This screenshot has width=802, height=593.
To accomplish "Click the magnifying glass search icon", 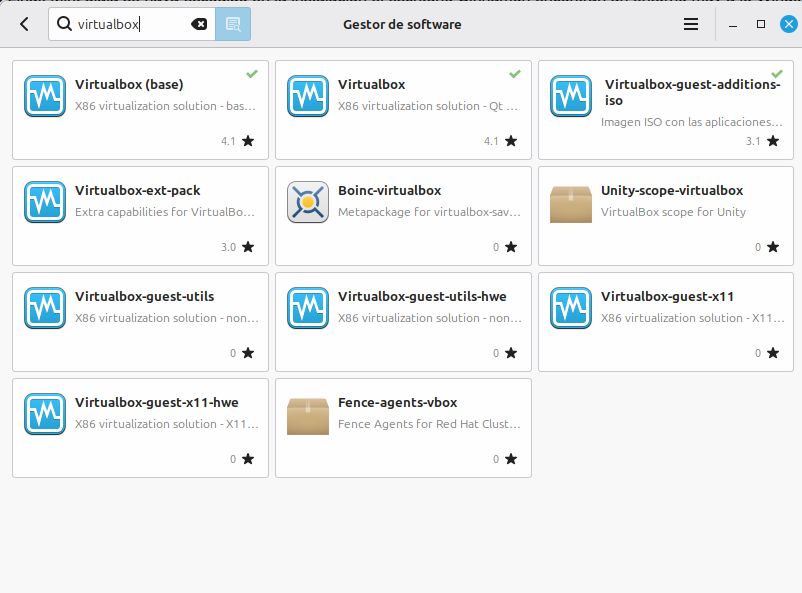I will click(x=64, y=24).
